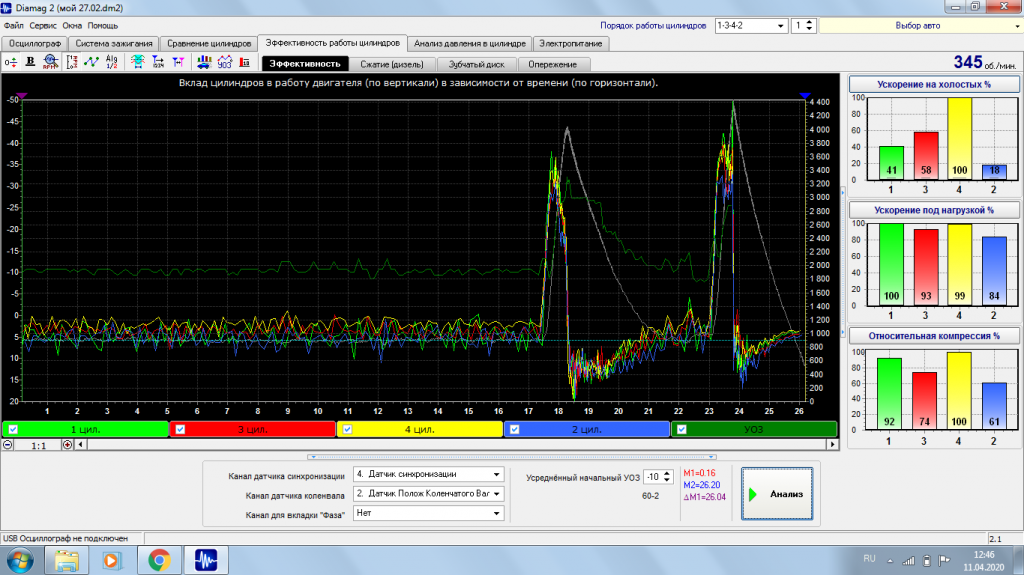Viewport: 1024px width, 575px height.
Task: Open the RPM magnifier search tool
Action: 50,62
